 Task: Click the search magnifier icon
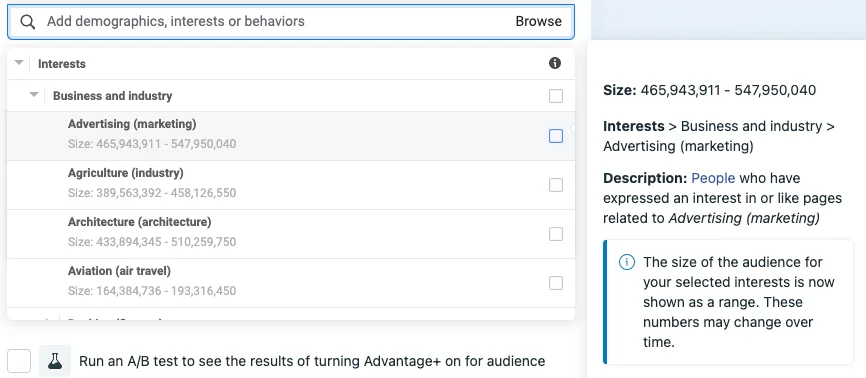pos(28,22)
